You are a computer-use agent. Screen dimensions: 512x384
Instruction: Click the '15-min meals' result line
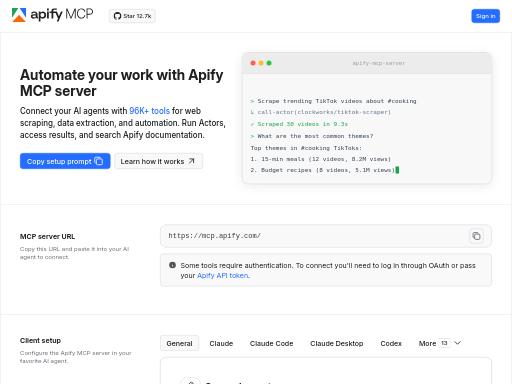point(320,159)
